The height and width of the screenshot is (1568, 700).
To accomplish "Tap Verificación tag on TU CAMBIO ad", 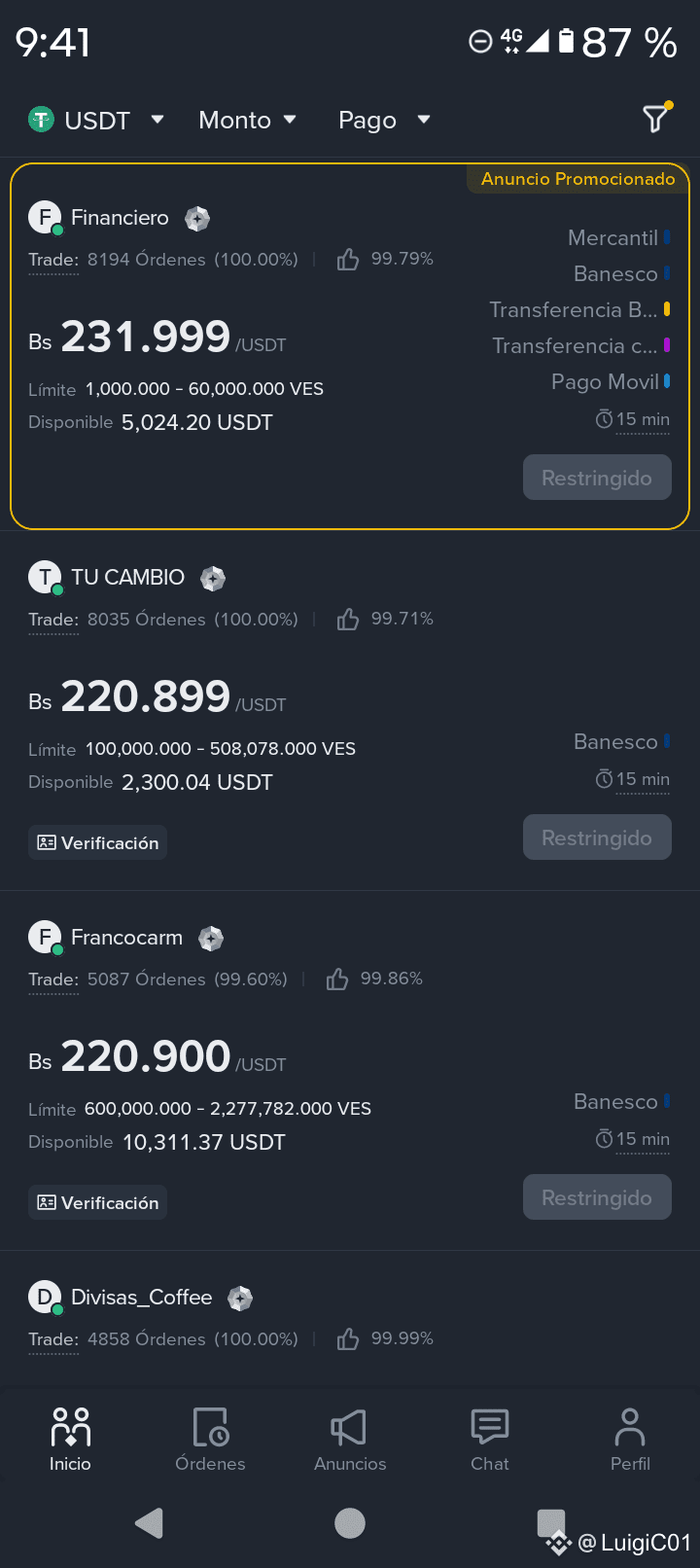I will [x=97, y=843].
